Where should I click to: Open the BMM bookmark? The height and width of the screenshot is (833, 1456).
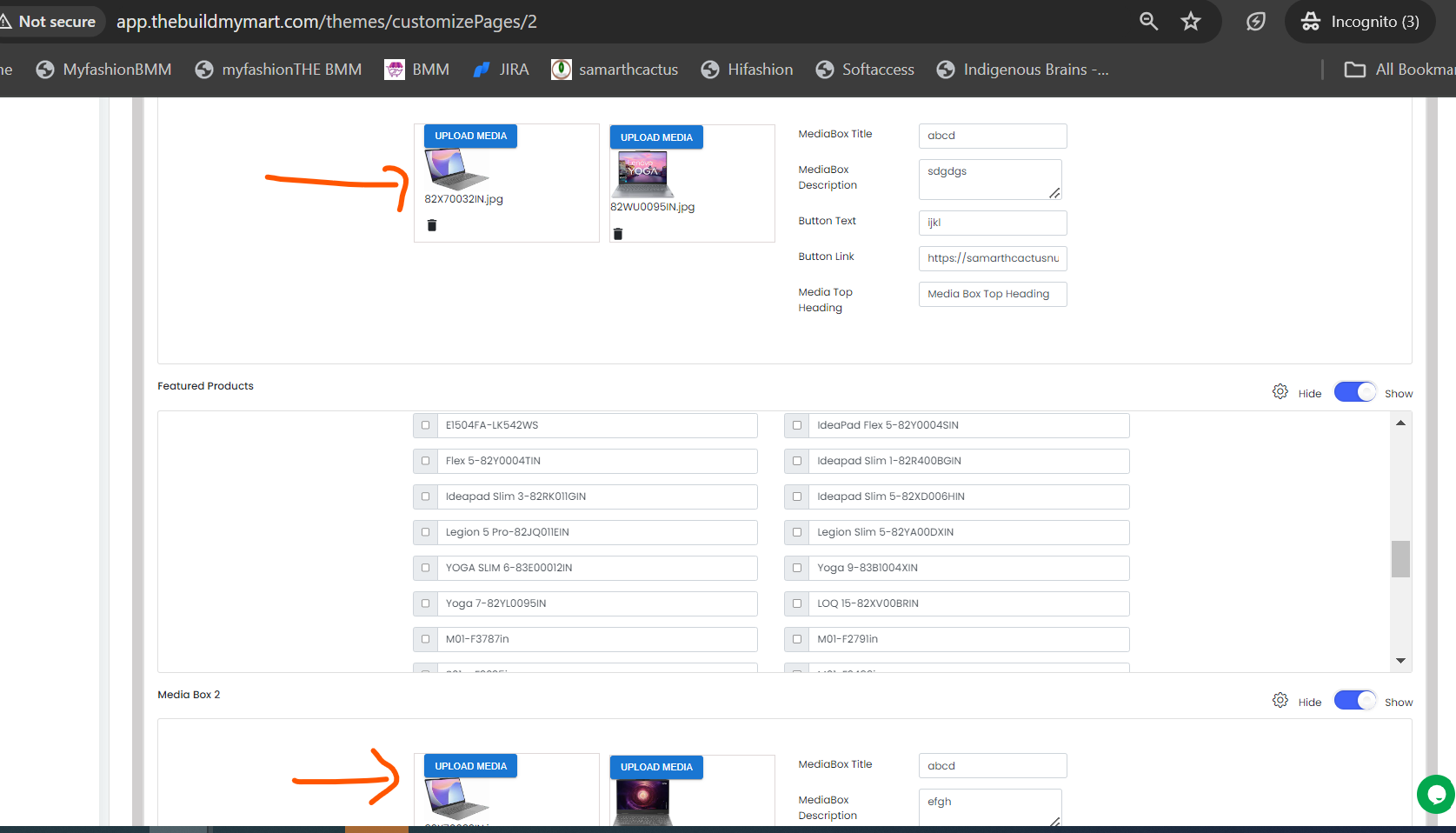pyautogui.click(x=417, y=70)
